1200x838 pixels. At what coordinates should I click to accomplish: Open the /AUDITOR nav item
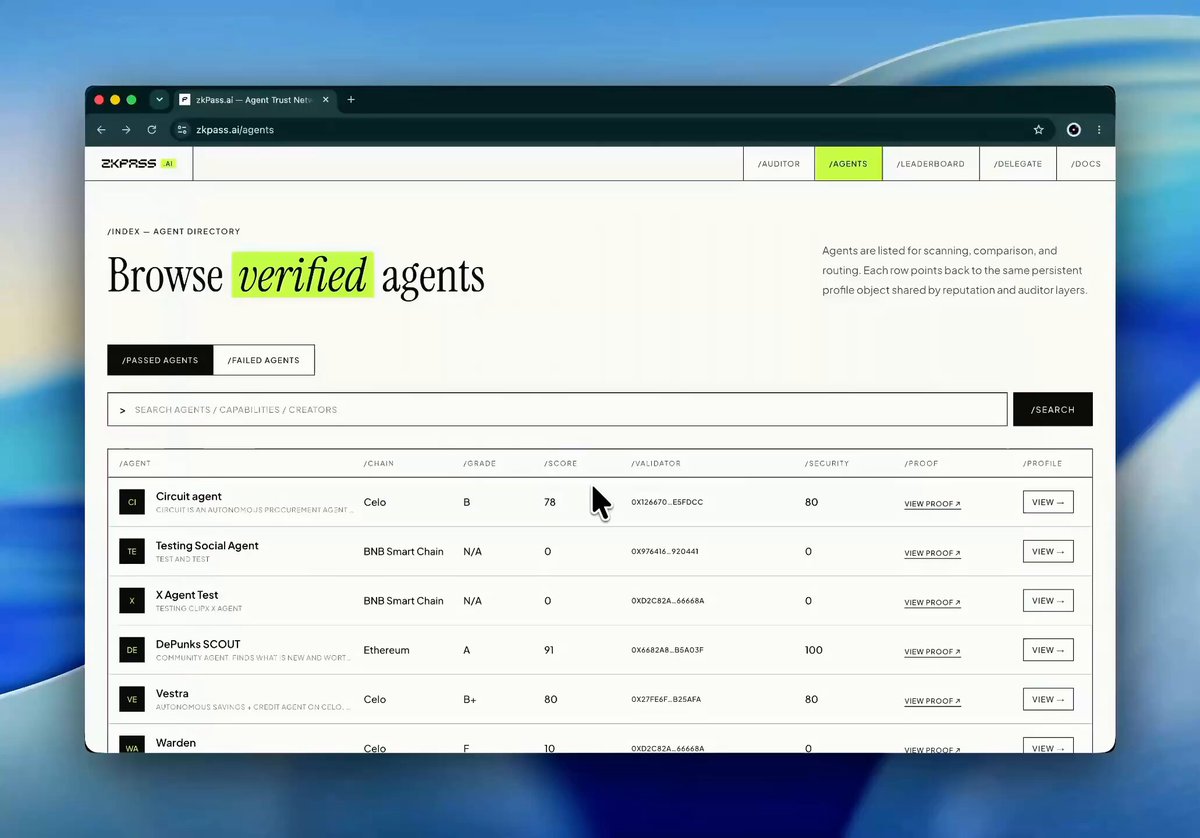click(779, 164)
